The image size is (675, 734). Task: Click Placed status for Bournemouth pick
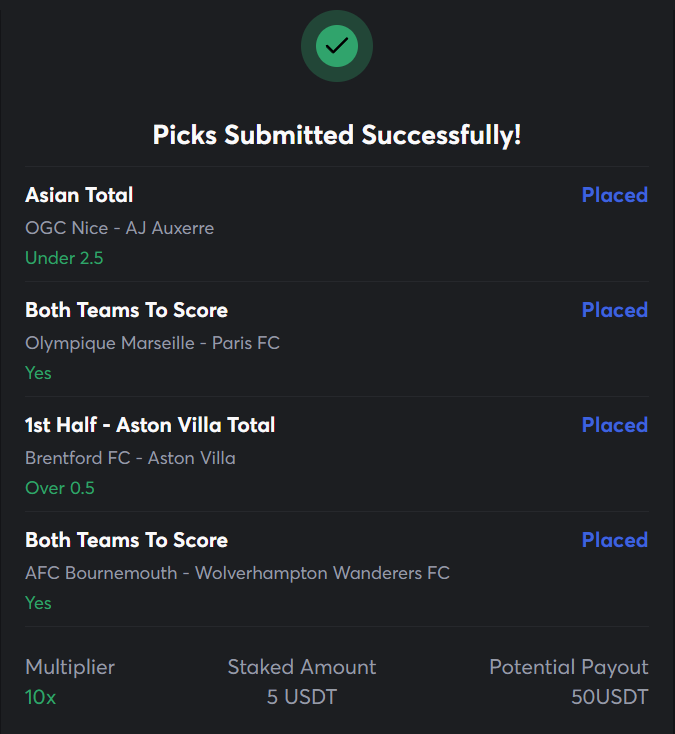[615, 540]
